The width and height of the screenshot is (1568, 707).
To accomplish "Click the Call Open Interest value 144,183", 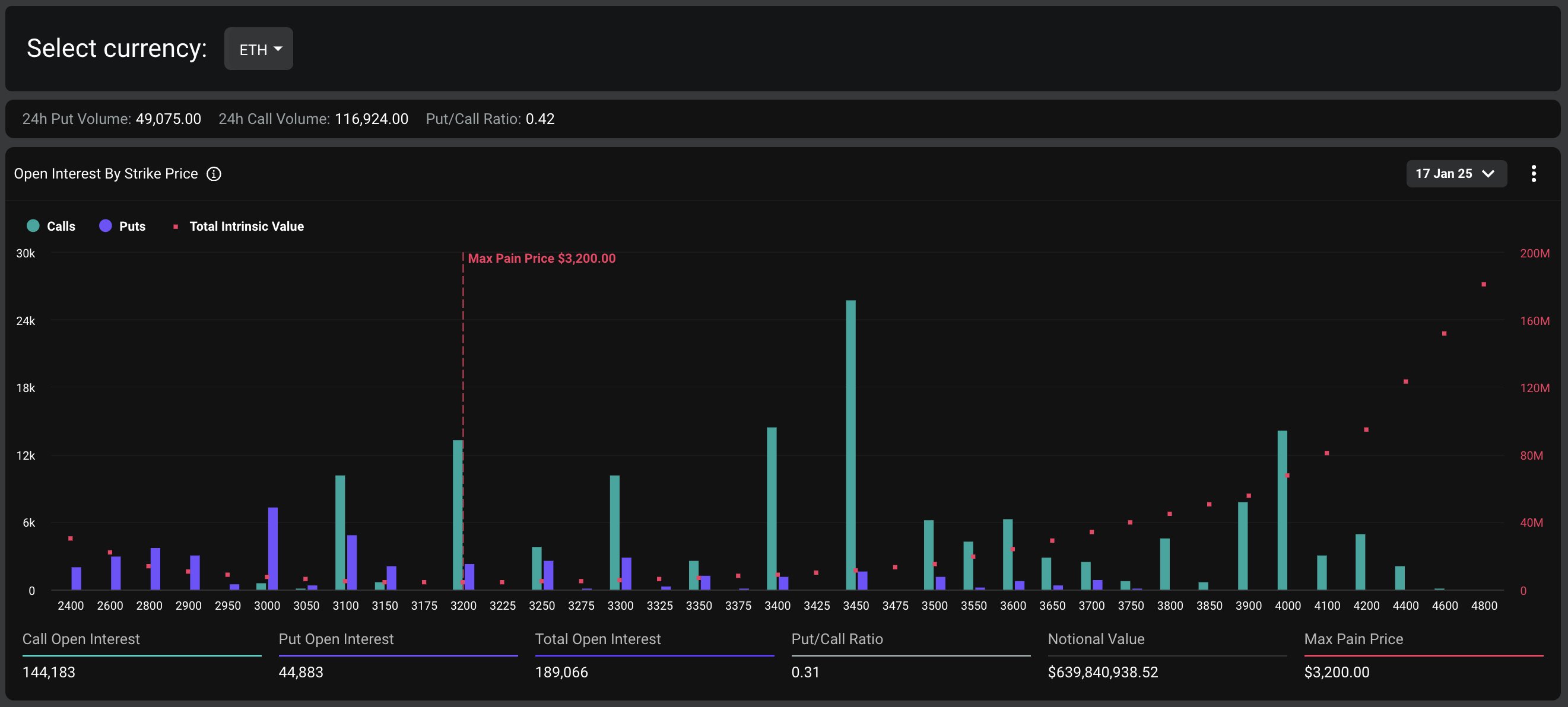I will (x=49, y=673).
